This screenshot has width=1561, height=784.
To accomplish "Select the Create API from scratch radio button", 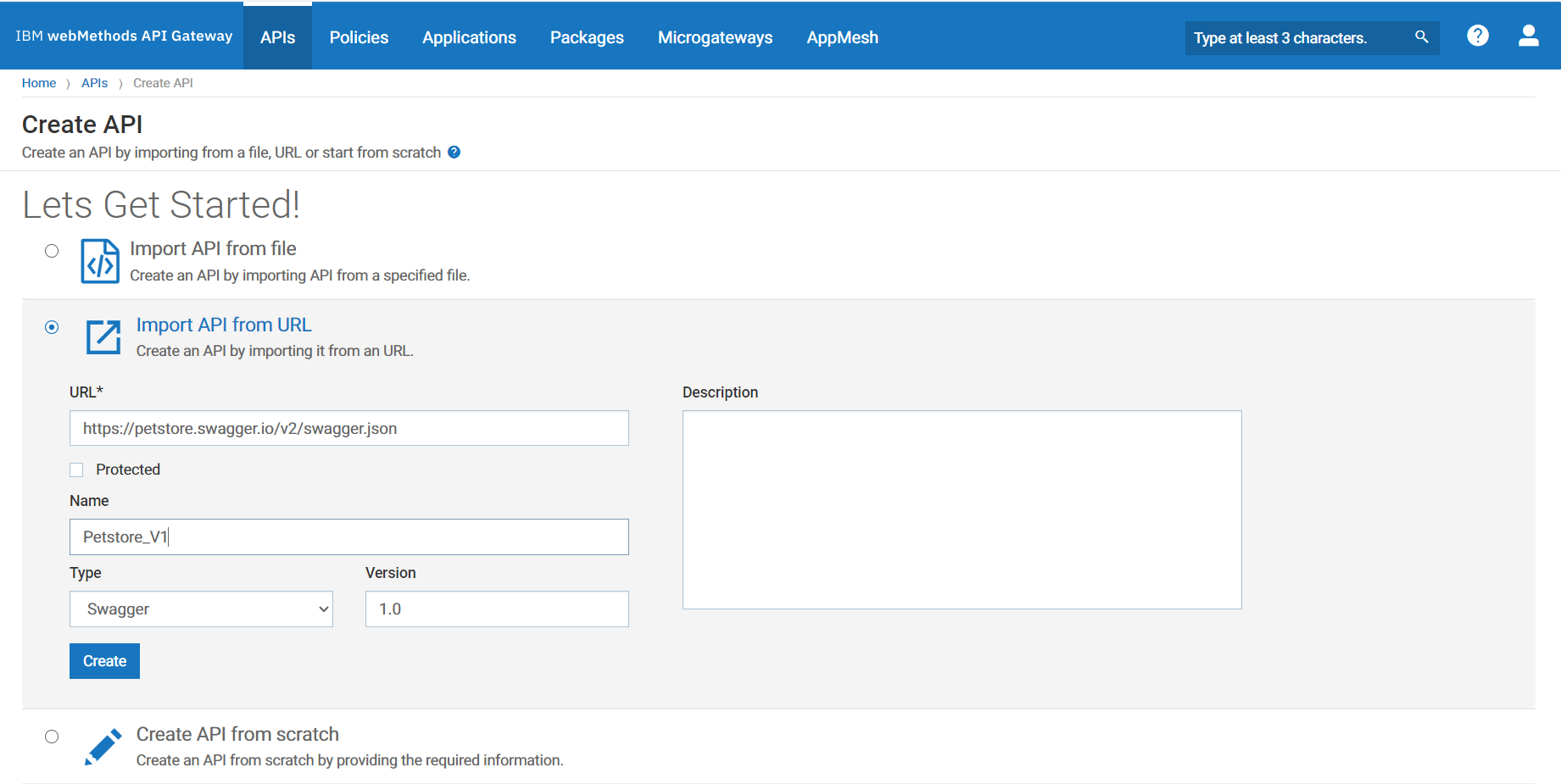I will (x=52, y=737).
